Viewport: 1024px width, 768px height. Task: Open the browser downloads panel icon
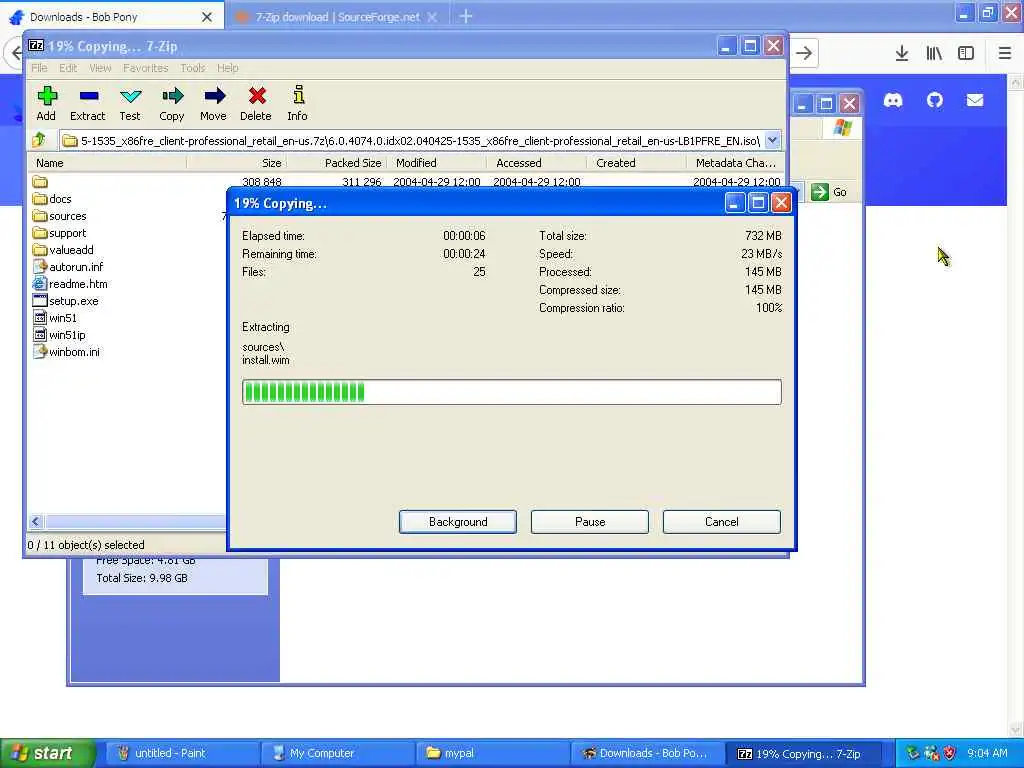click(x=902, y=53)
